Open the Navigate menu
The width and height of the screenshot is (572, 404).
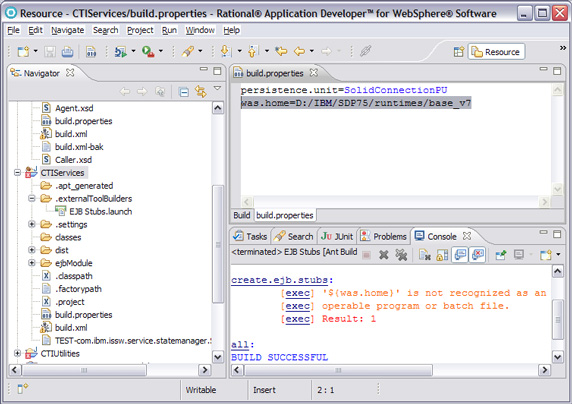pos(67,30)
